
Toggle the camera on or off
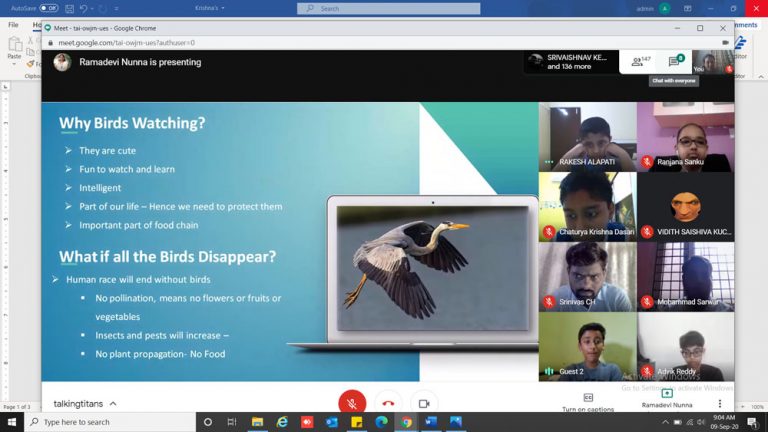[424, 403]
